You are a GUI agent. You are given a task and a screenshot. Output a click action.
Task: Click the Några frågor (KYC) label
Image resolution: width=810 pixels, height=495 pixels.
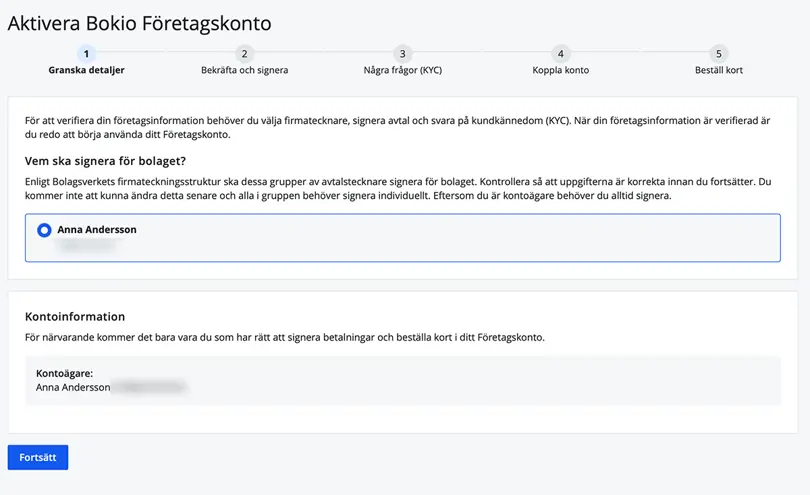point(402,70)
